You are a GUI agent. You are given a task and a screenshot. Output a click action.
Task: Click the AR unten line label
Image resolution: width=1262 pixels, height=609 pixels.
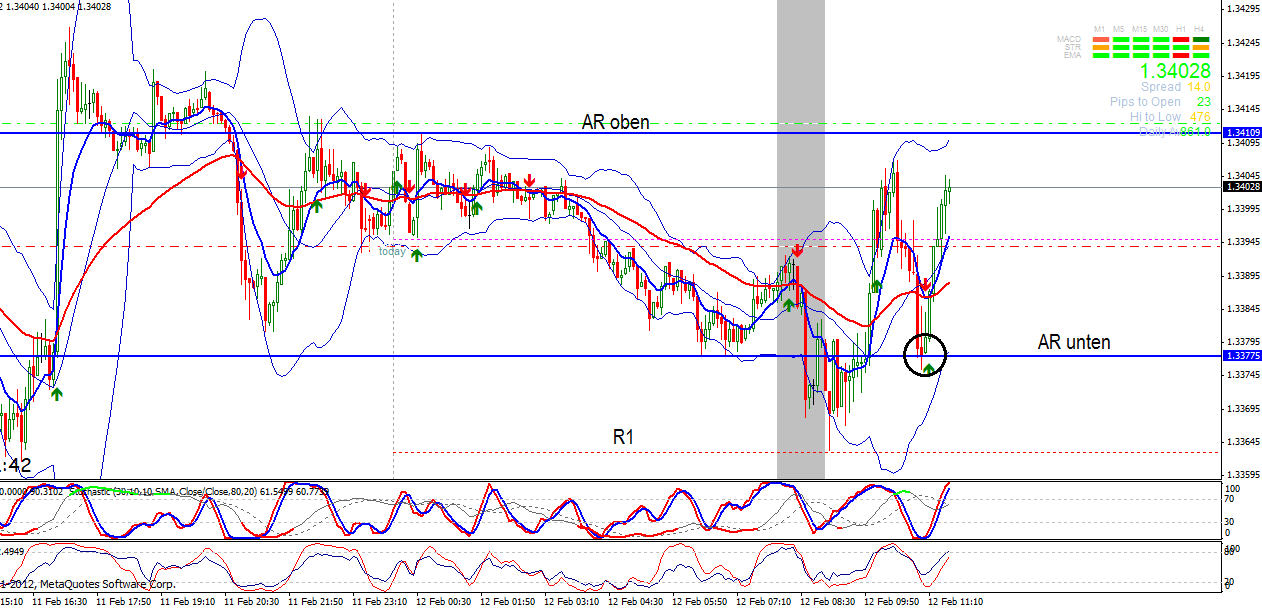[1073, 341]
